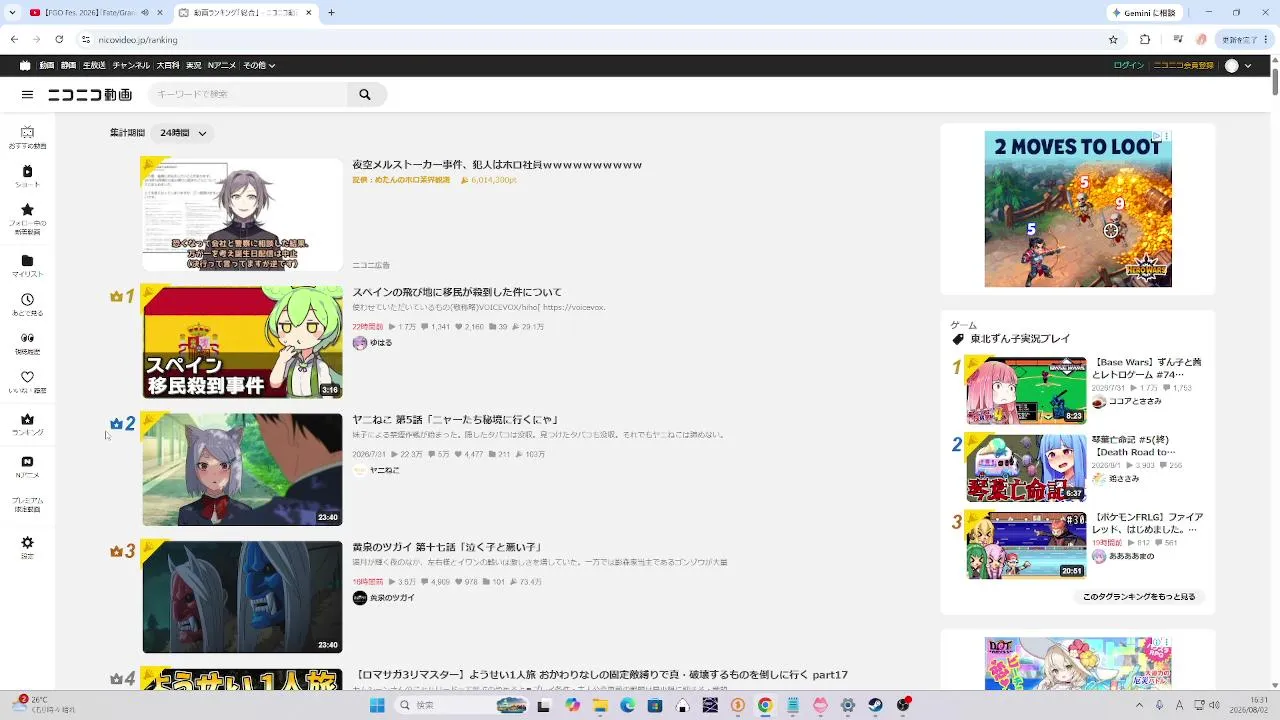Go back with the browser back arrow
Image resolution: width=1280 pixels, height=720 pixels.
click(14, 40)
